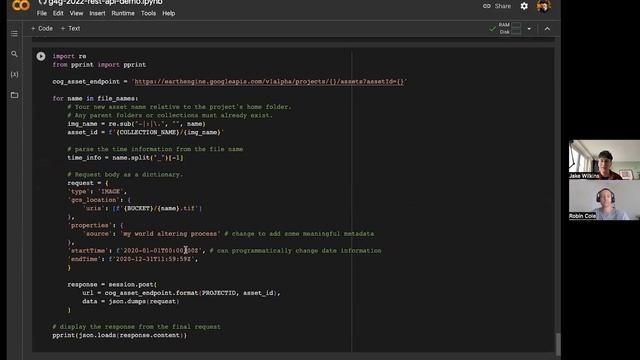Click the 'asset_id' assignment line
The image size is (640, 360).
(x=146, y=133)
